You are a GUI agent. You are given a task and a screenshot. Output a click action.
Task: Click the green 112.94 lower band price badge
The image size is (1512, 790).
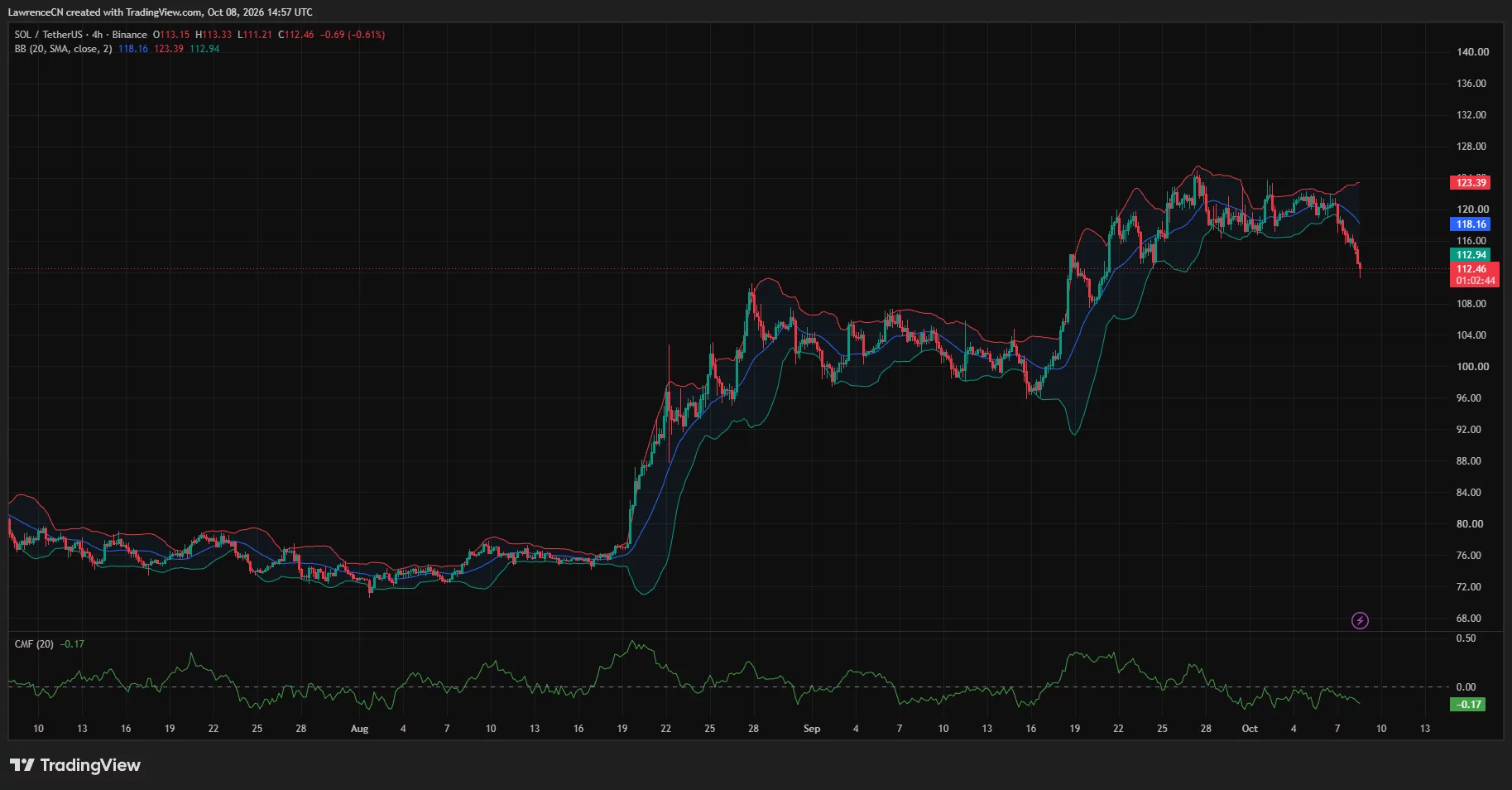[x=1471, y=255]
